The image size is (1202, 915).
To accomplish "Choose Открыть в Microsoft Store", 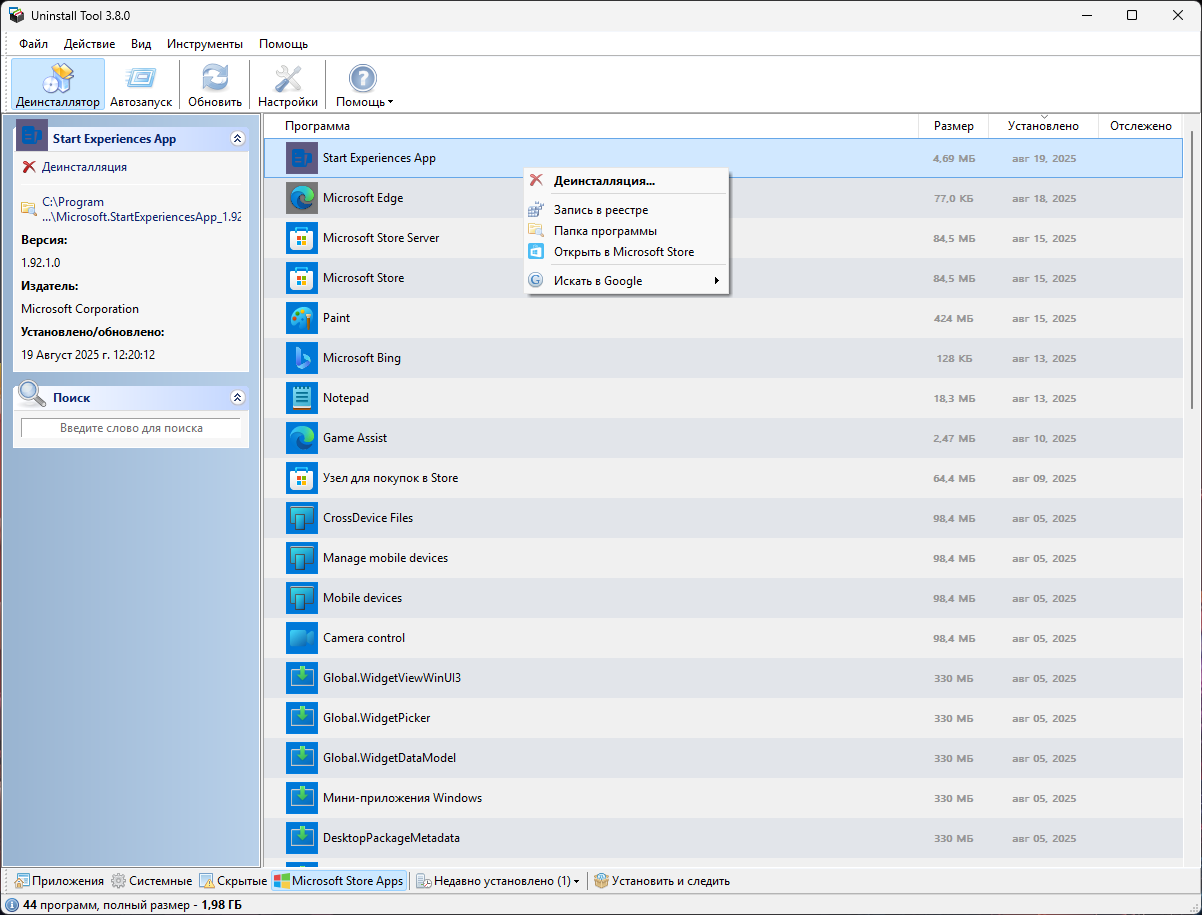I will [626, 252].
